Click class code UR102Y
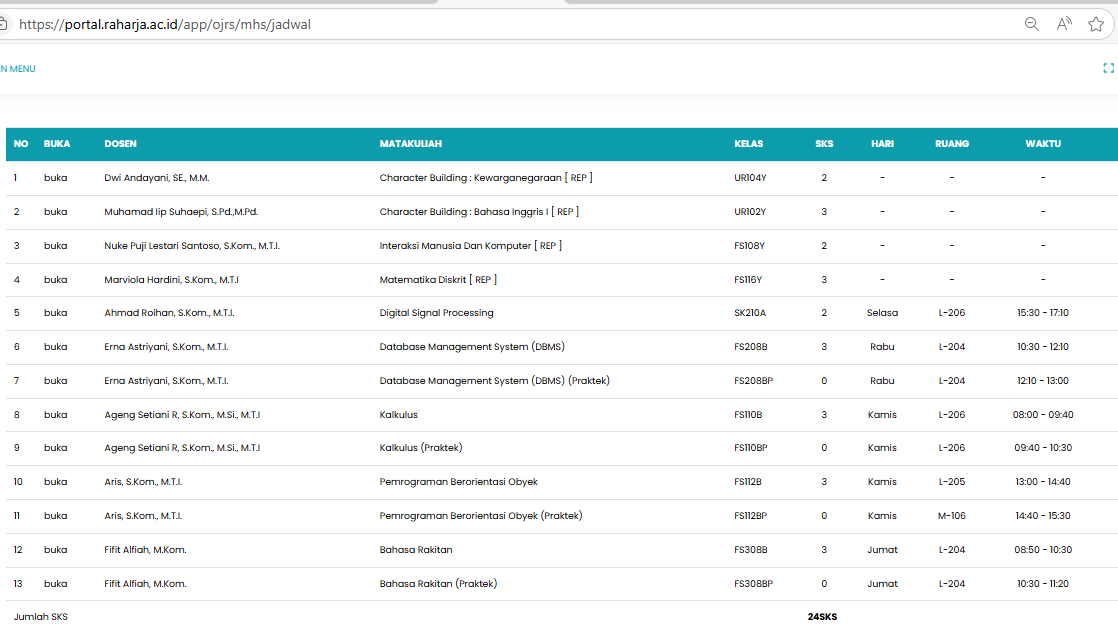 tap(750, 212)
